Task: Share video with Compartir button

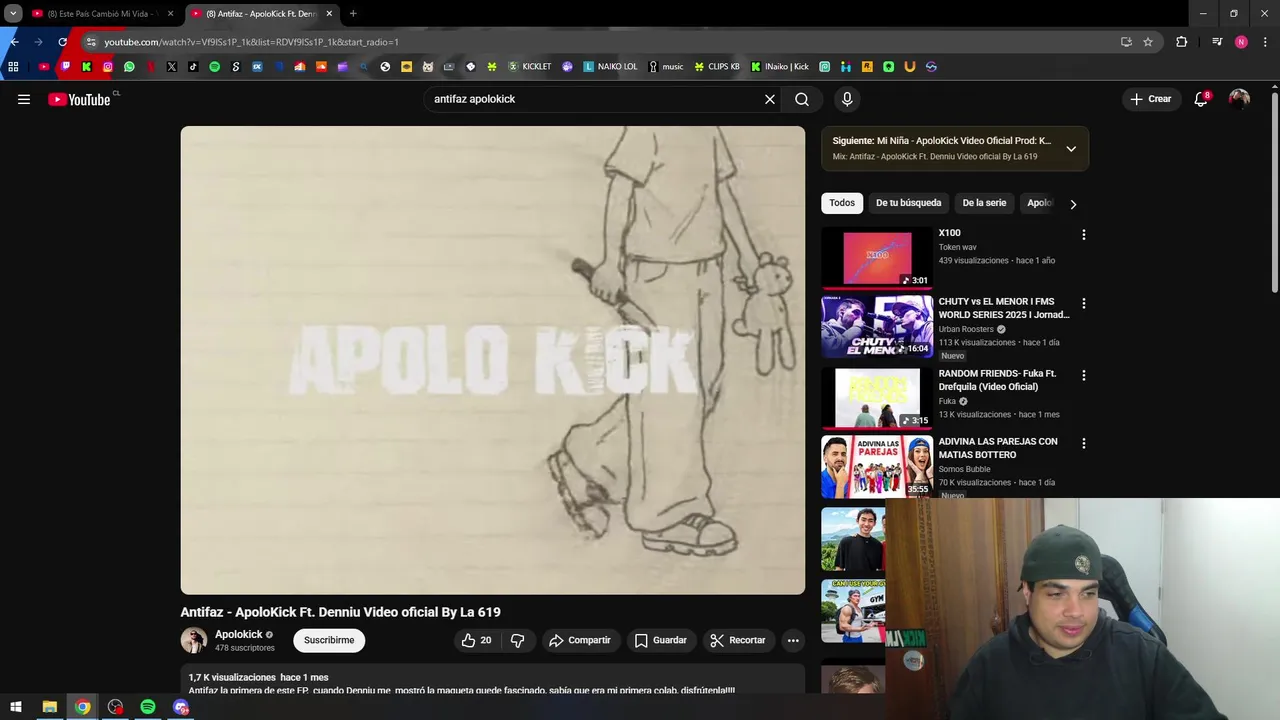Action: pyautogui.click(x=580, y=640)
